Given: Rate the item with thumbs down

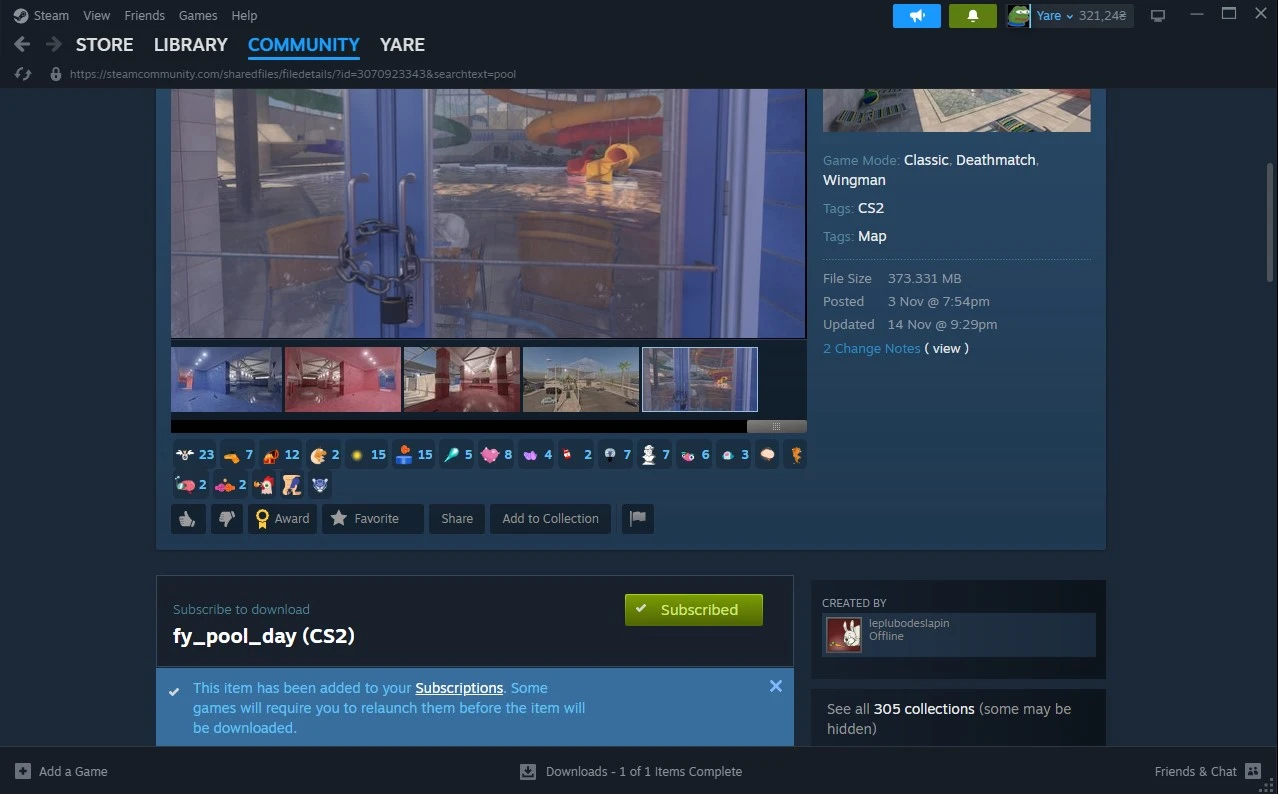Looking at the screenshot, I should coord(227,518).
